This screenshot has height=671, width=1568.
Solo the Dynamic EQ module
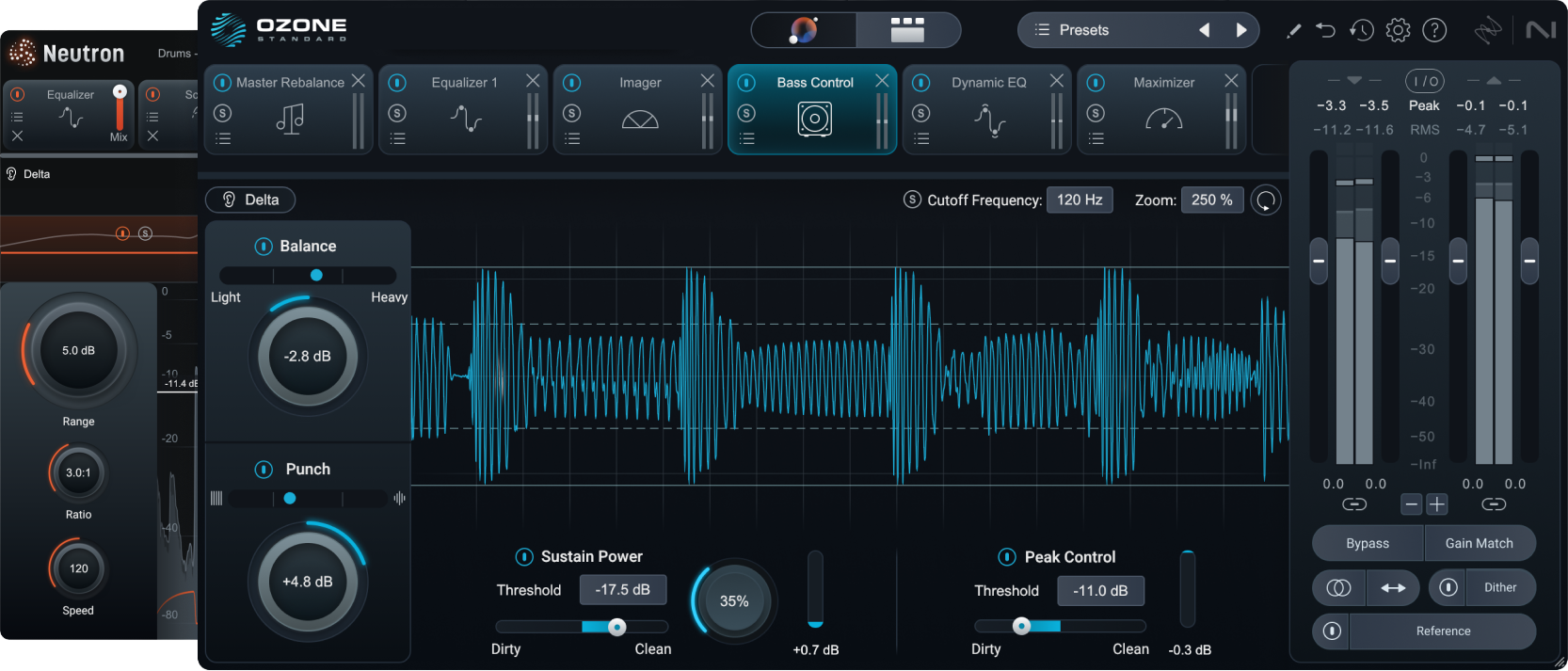click(921, 113)
